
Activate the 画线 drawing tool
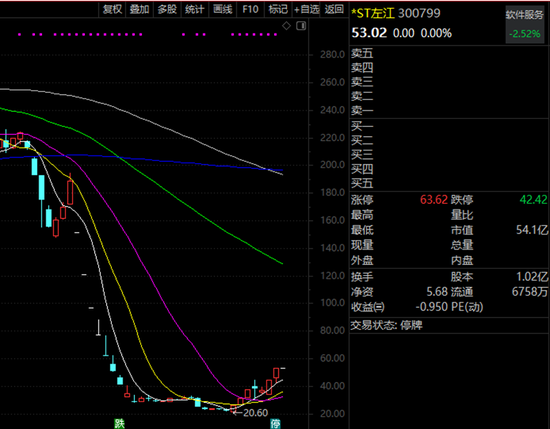(x=222, y=9)
